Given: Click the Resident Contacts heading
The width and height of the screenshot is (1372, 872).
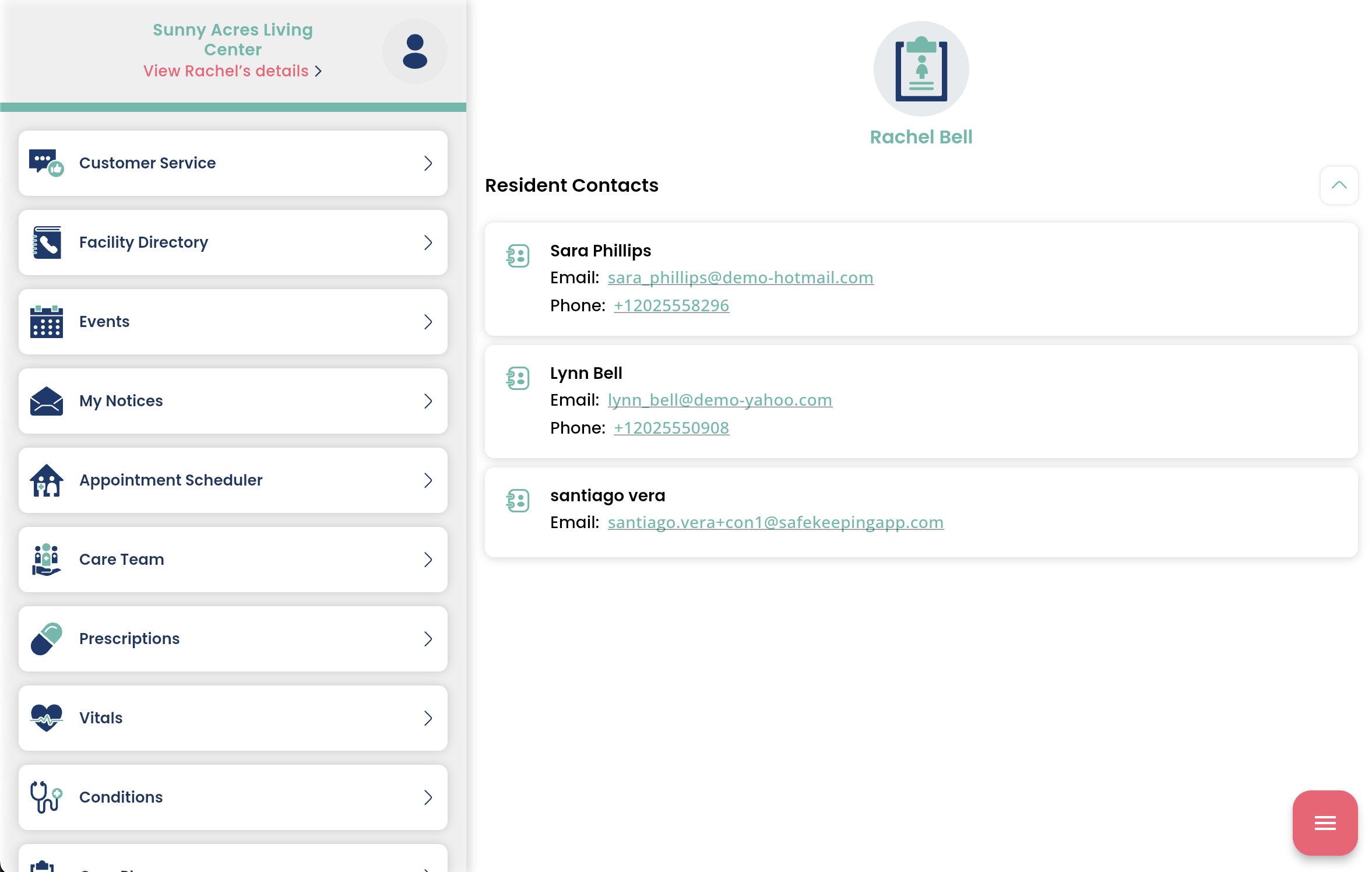Looking at the screenshot, I should [x=571, y=185].
